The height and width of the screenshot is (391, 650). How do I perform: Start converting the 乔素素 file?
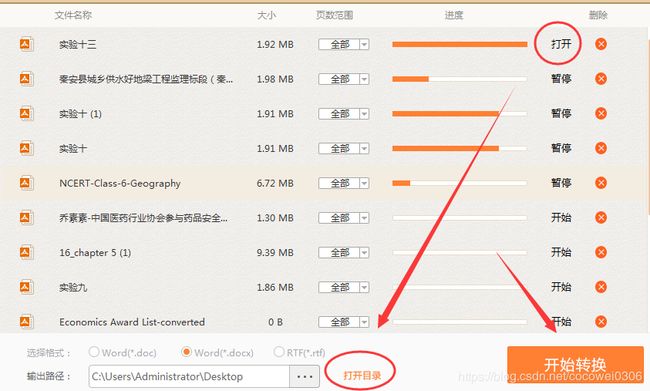tap(561, 217)
